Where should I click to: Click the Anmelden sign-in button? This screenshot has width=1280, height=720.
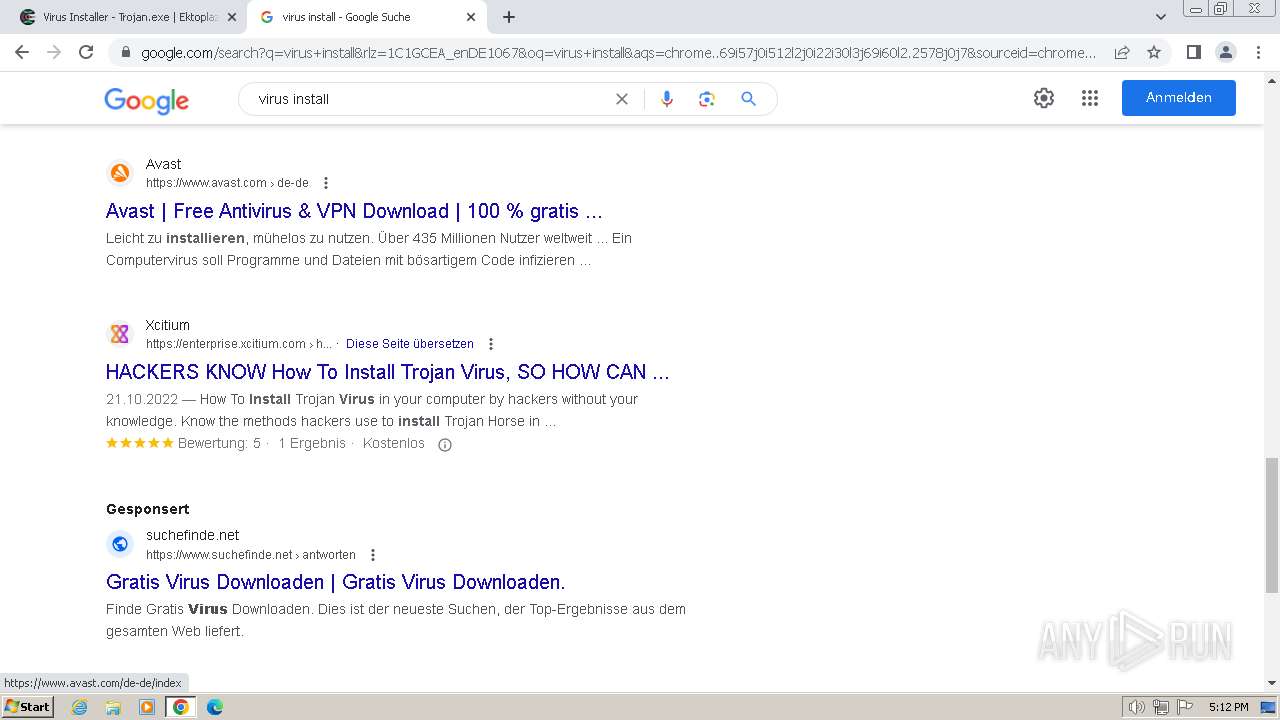click(x=1179, y=98)
